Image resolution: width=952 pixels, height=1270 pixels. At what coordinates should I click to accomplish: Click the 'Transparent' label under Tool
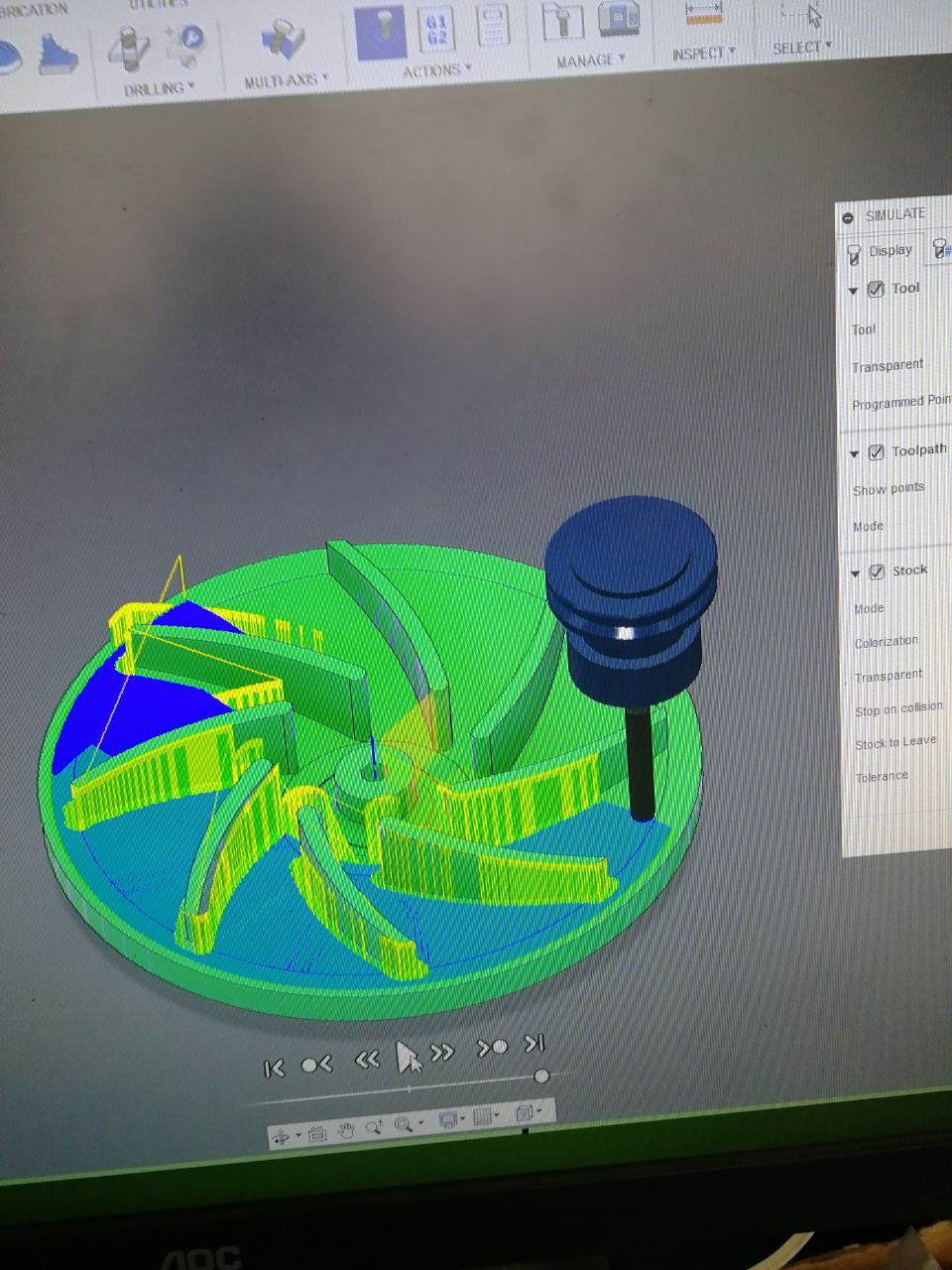[x=887, y=366]
